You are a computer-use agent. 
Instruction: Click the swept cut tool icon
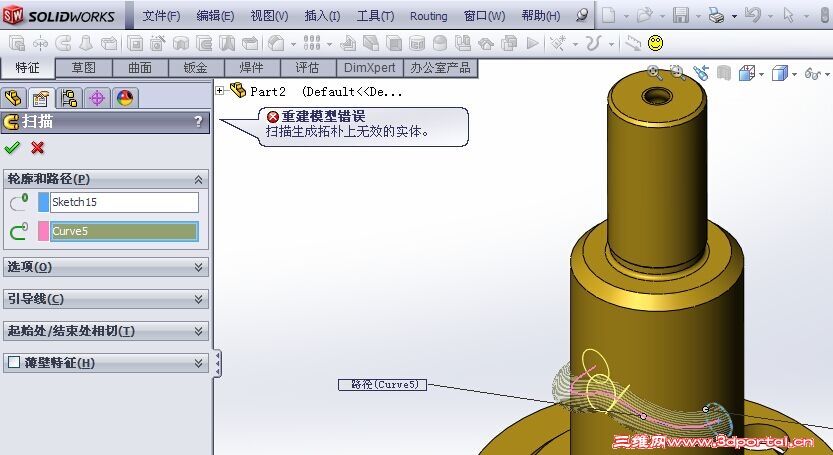204,43
